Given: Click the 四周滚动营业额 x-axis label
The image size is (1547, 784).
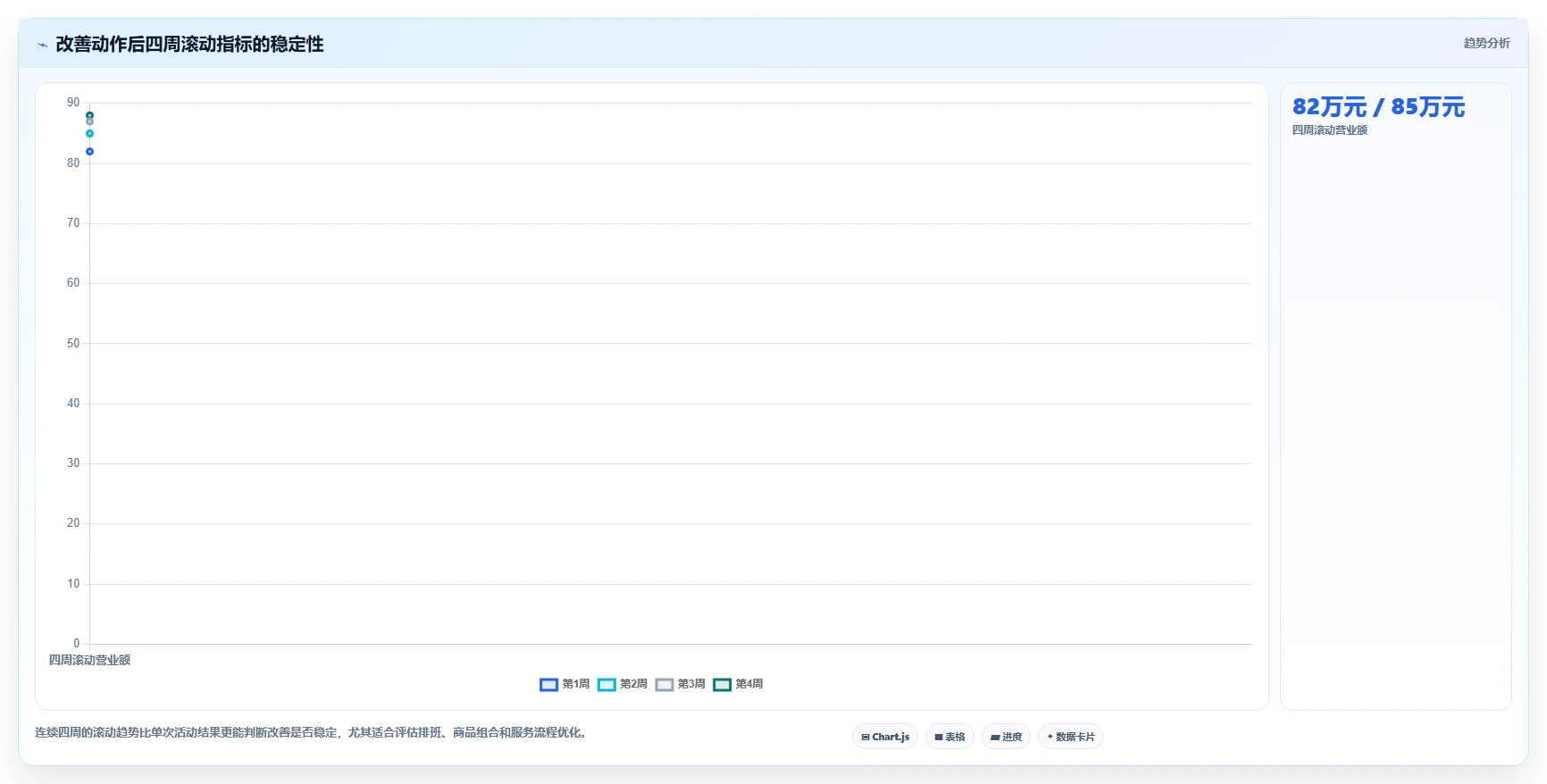Looking at the screenshot, I should pyautogui.click(x=89, y=660).
